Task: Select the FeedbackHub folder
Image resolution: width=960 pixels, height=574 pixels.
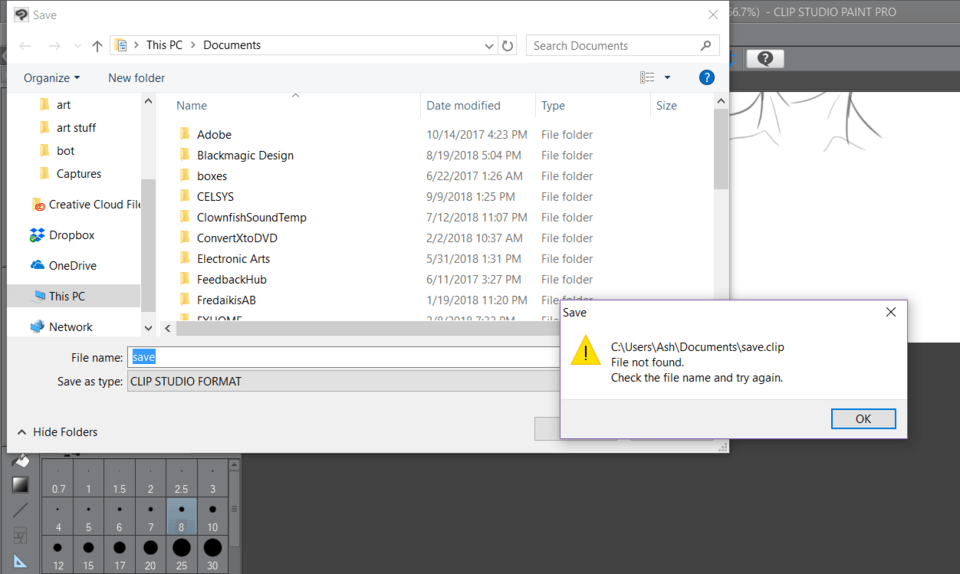Action: pyautogui.click(x=231, y=280)
